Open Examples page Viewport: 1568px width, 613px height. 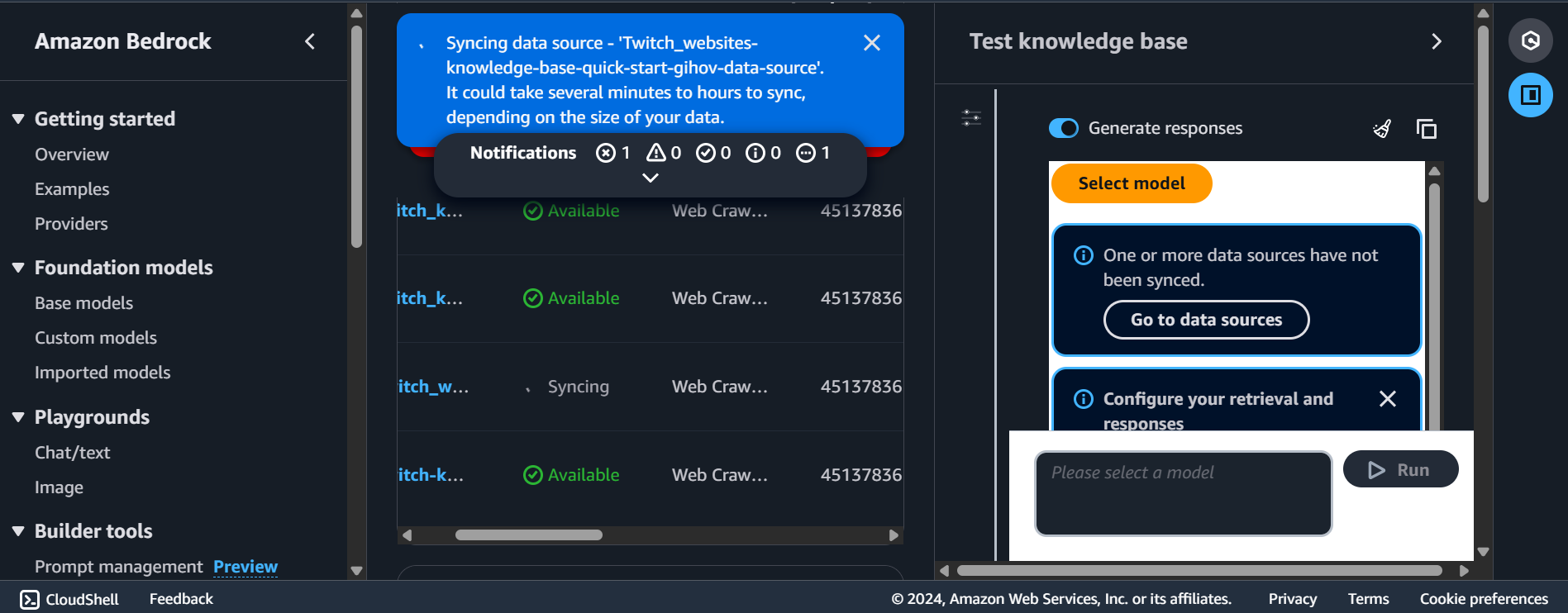tap(72, 189)
